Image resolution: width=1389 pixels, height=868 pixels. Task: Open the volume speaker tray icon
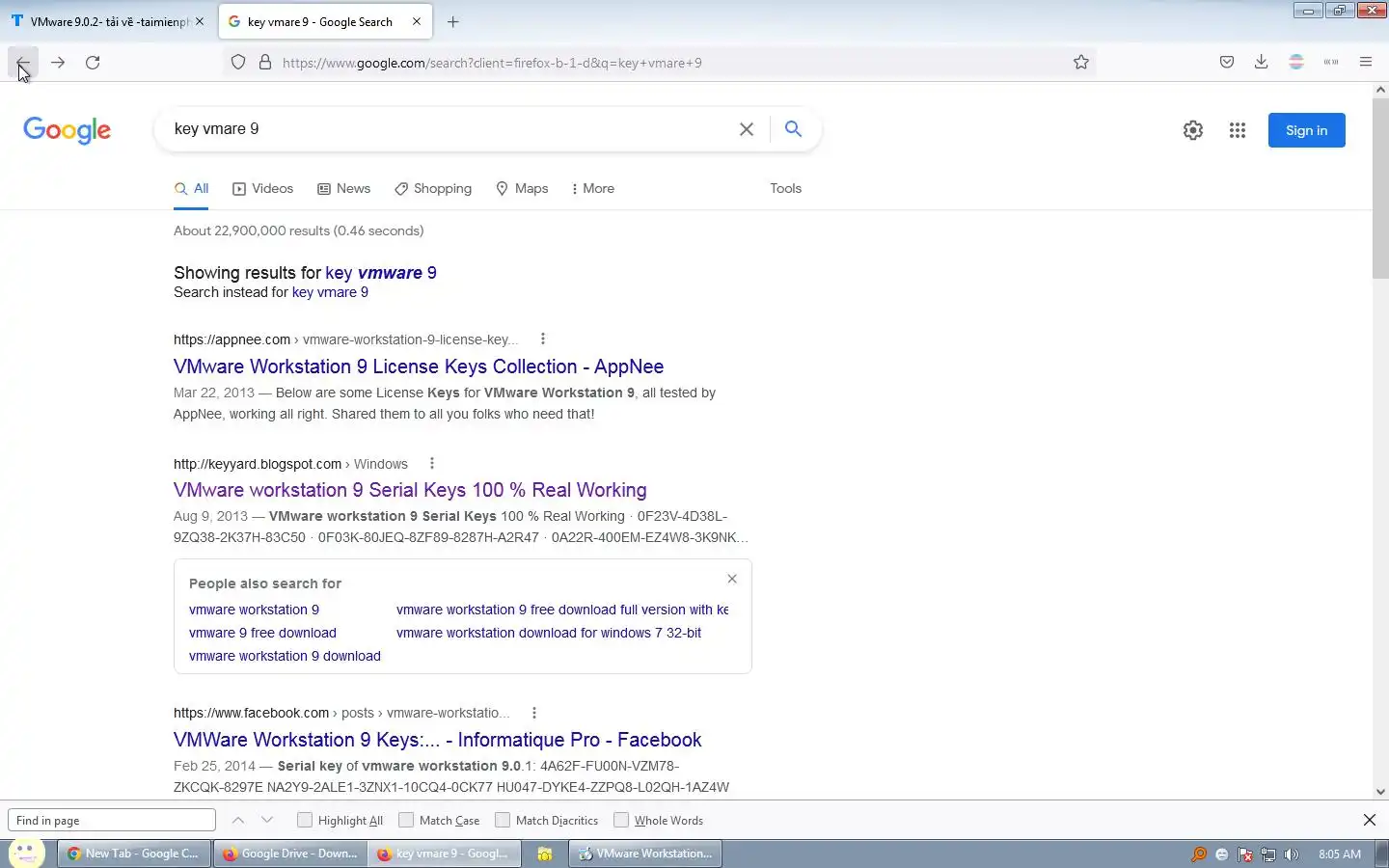click(x=1292, y=854)
